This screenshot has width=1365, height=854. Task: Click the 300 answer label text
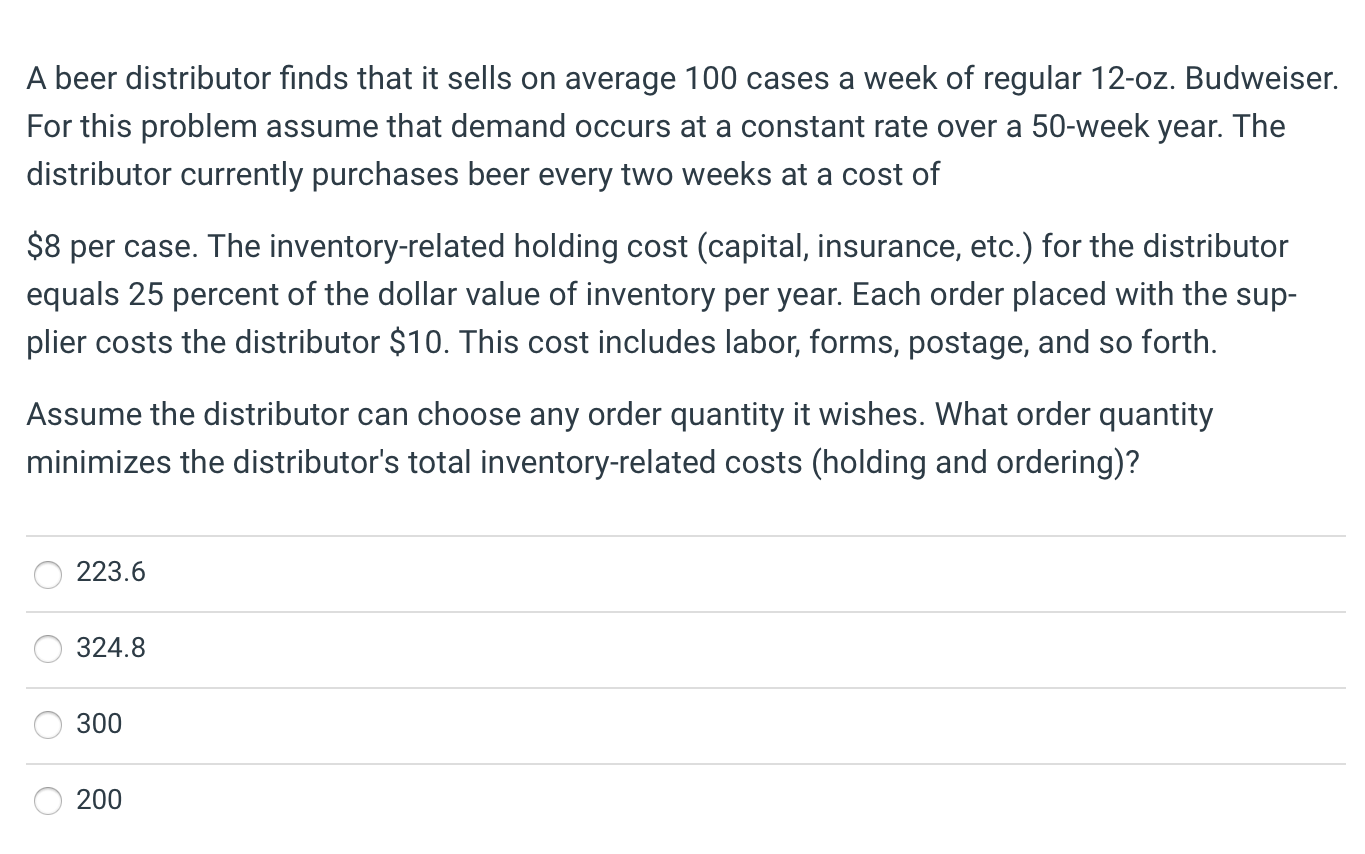click(99, 724)
